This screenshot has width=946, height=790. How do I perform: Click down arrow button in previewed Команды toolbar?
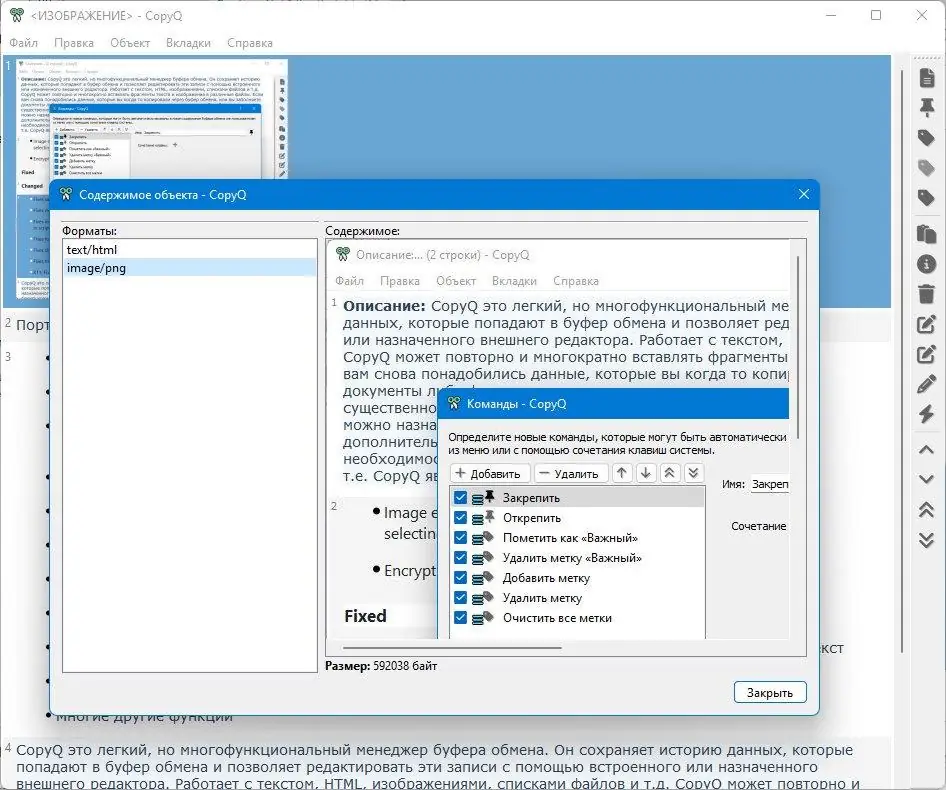click(646, 473)
